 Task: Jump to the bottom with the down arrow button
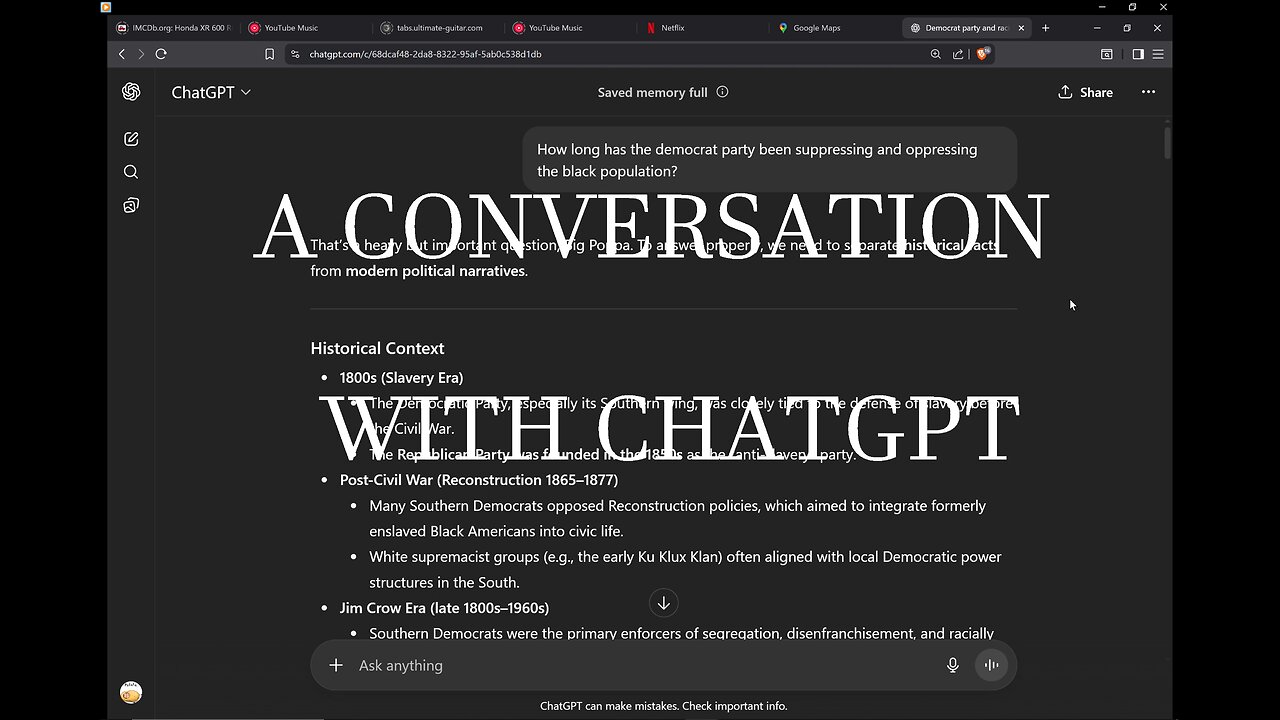tap(663, 603)
